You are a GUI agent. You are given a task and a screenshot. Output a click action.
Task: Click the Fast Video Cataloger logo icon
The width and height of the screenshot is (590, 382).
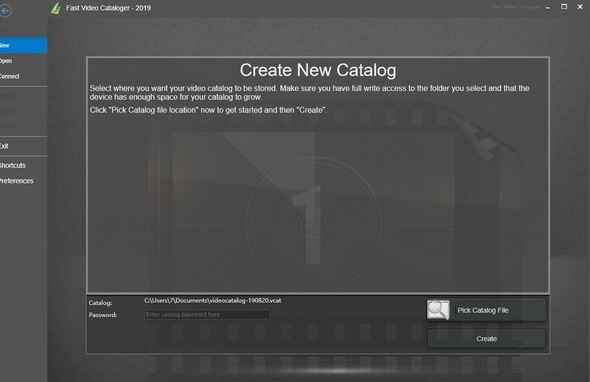pyautogui.click(x=56, y=8)
